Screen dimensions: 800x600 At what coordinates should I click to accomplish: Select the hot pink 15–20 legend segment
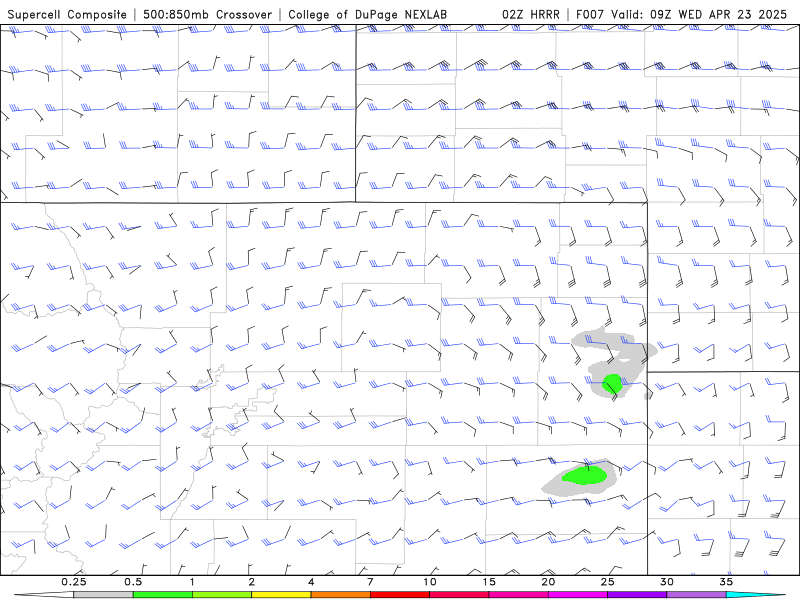click(518, 595)
